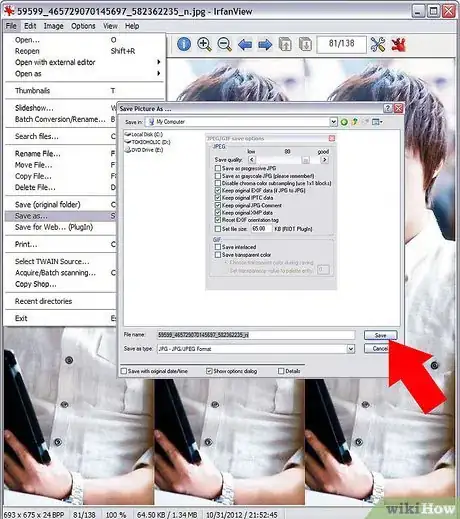Toggle Disable chroma color subsampling
The height and width of the screenshot is (519, 460).
point(218,183)
